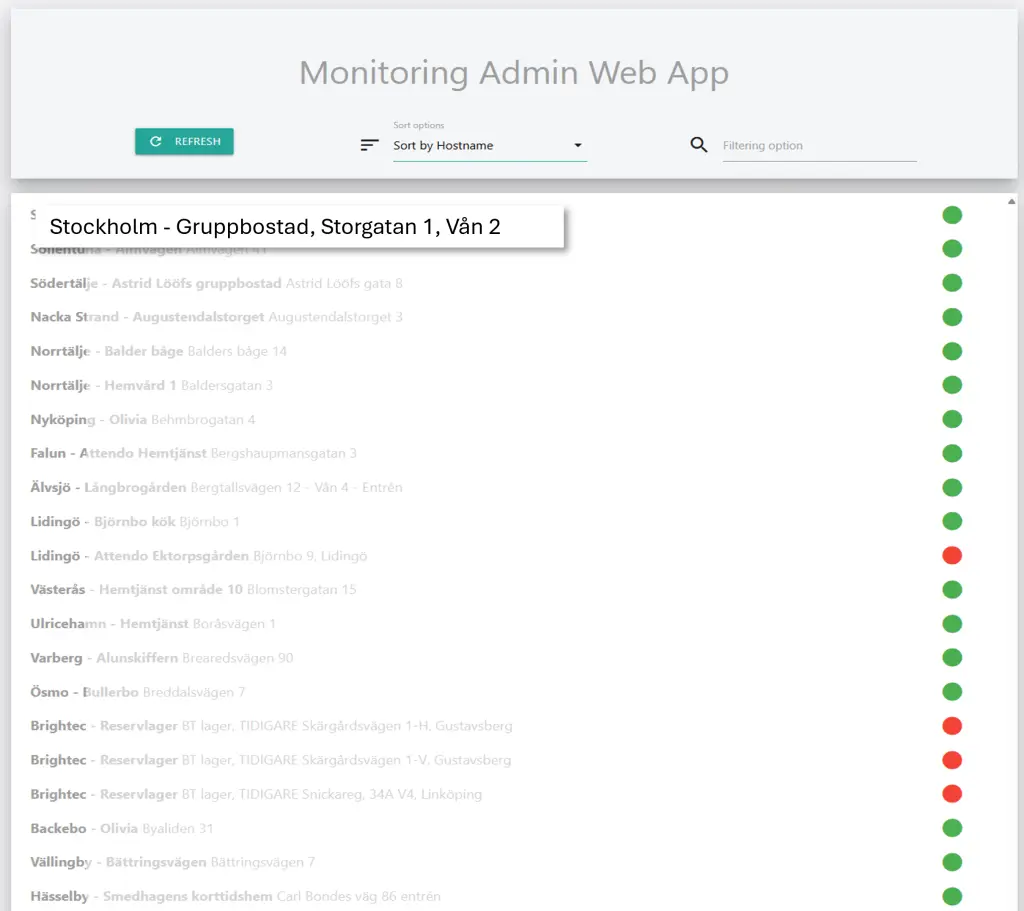Click the Refresh button

(x=184, y=142)
